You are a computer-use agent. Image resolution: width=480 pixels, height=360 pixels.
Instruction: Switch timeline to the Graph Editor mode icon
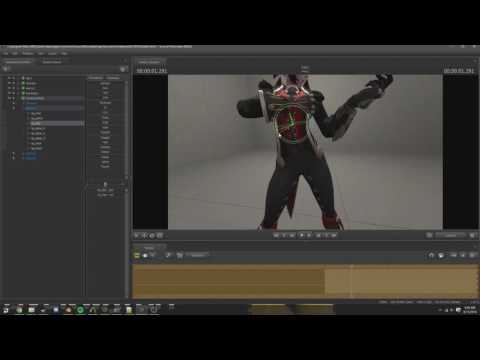point(153,256)
